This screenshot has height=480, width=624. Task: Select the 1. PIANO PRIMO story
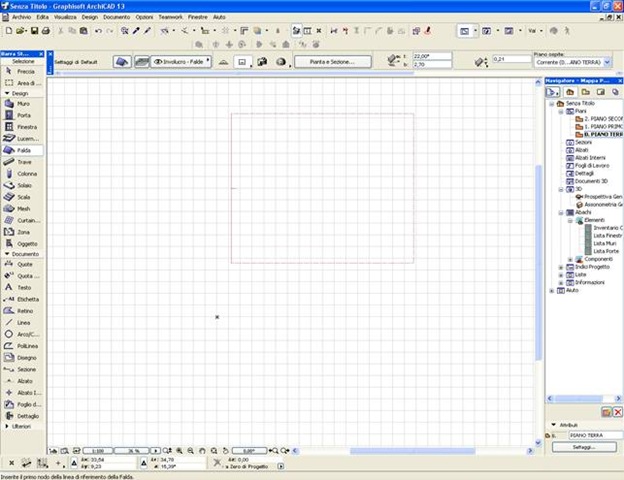603,127
